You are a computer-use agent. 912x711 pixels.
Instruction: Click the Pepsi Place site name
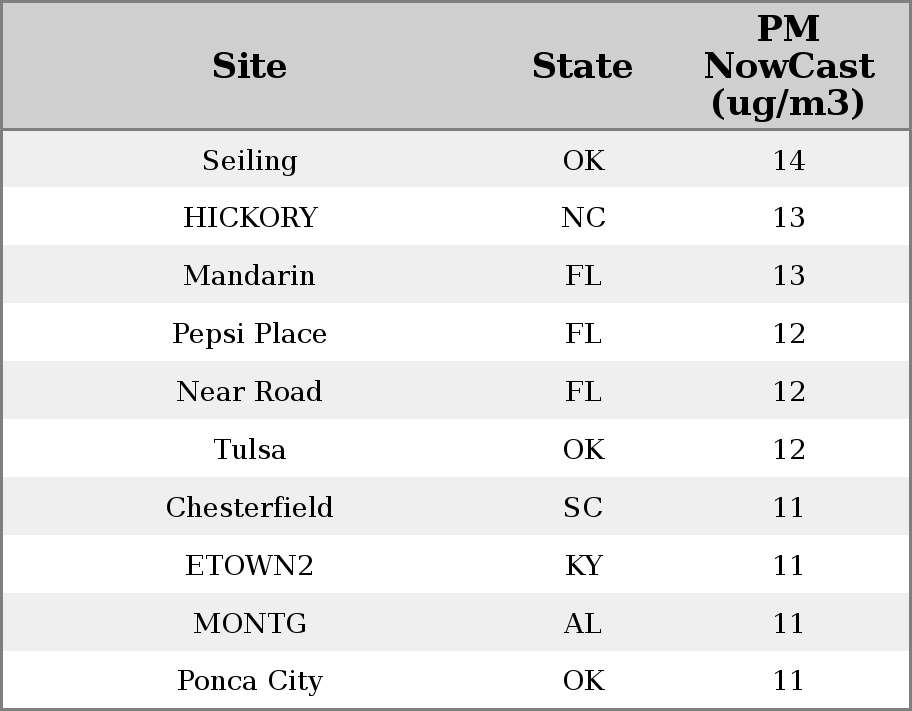click(250, 334)
